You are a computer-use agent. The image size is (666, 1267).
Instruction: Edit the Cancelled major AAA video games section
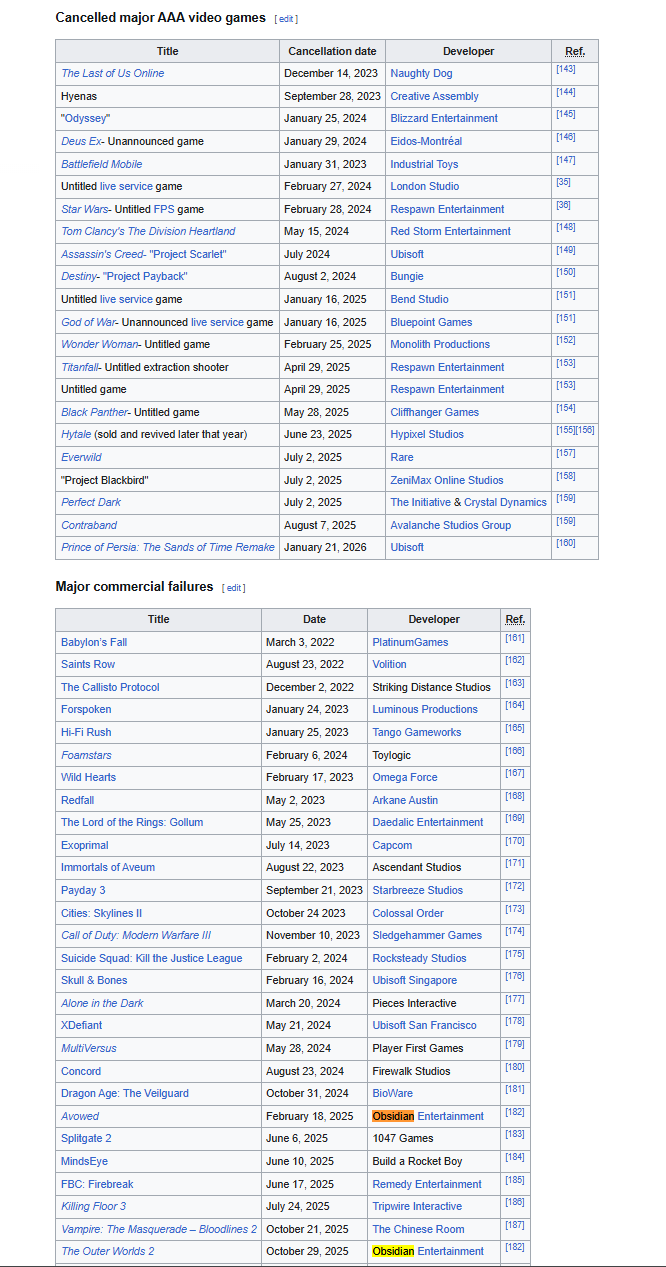(x=287, y=19)
